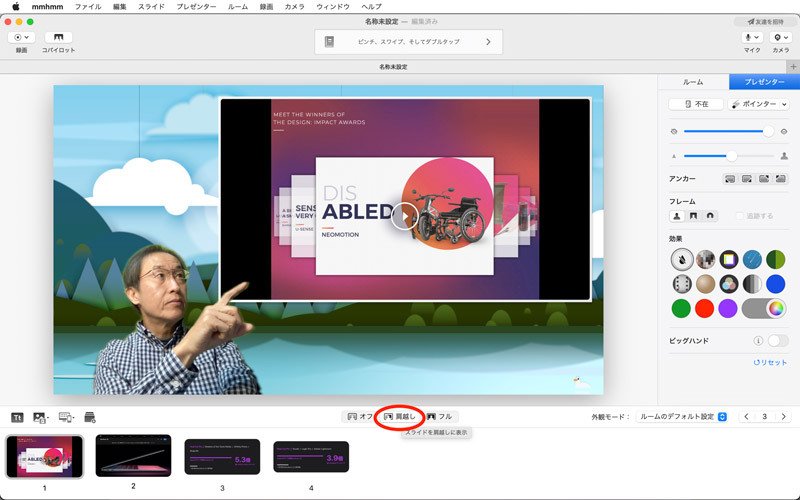Apply the grayscale gradient effect

[752, 284]
